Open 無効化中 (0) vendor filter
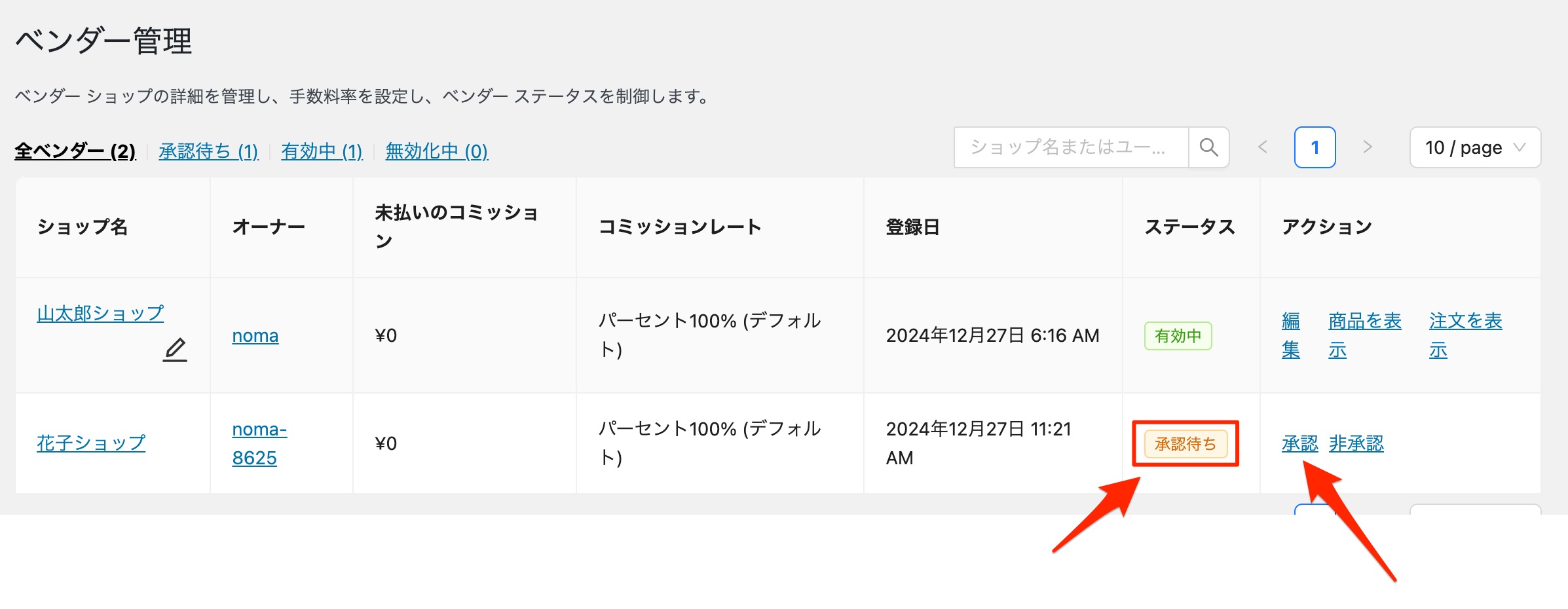The image size is (1568, 609). tap(436, 151)
